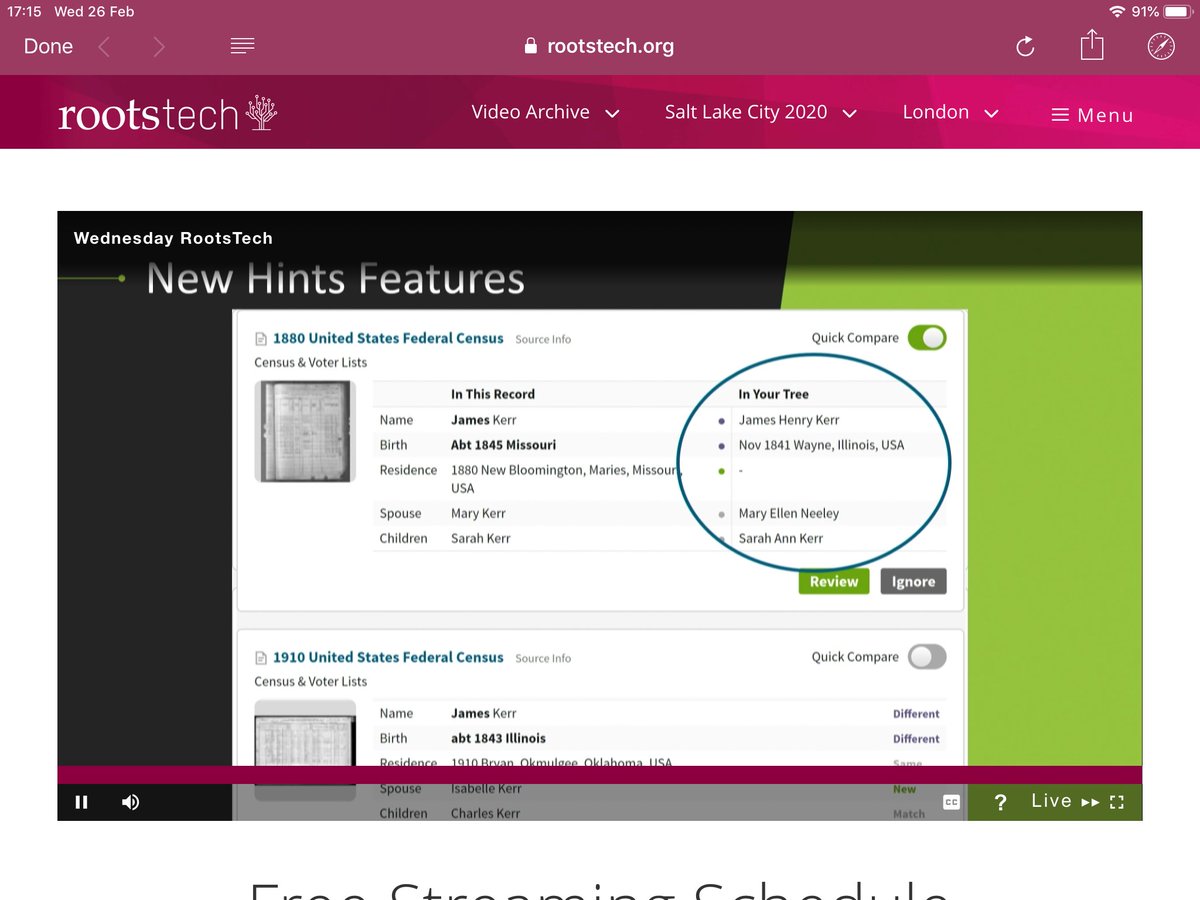Ignore the 1880 census hint

913,581
